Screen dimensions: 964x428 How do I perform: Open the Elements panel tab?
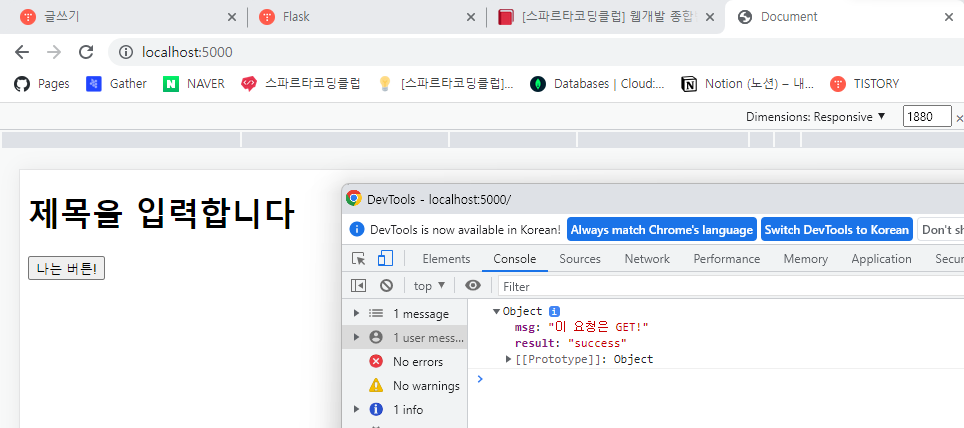click(446, 259)
